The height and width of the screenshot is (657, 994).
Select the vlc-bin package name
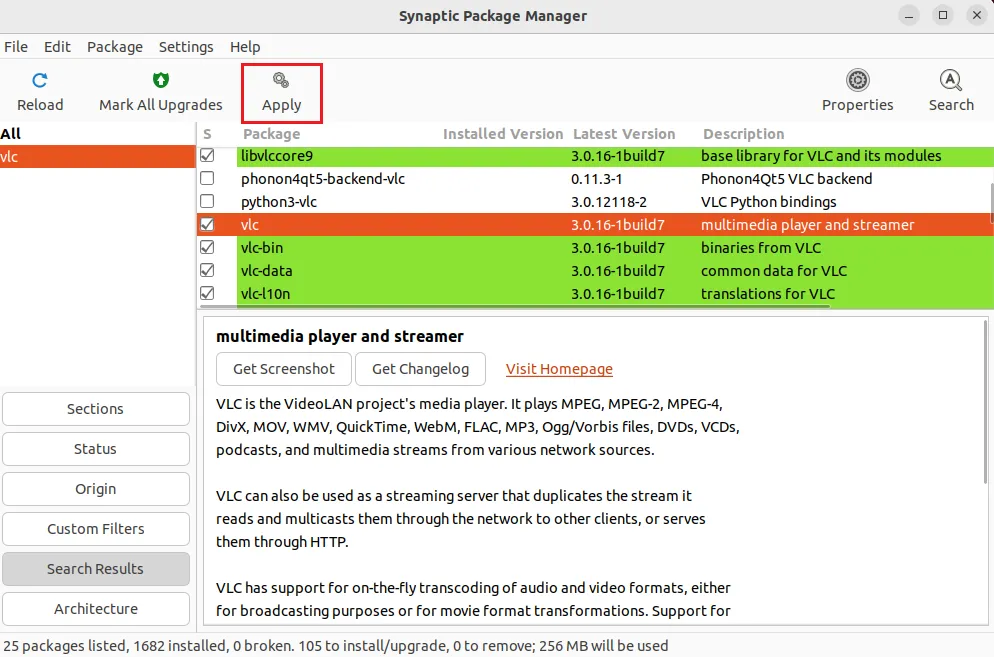coord(262,247)
